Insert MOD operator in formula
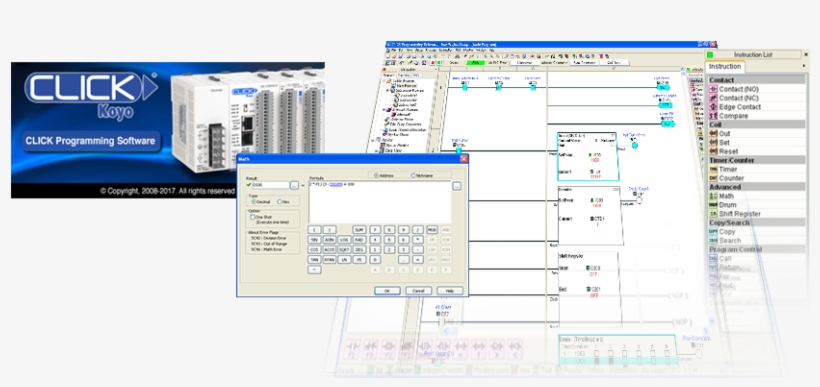This screenshot has height=387, width=820. pyautogui.click(x=432, y=230)
